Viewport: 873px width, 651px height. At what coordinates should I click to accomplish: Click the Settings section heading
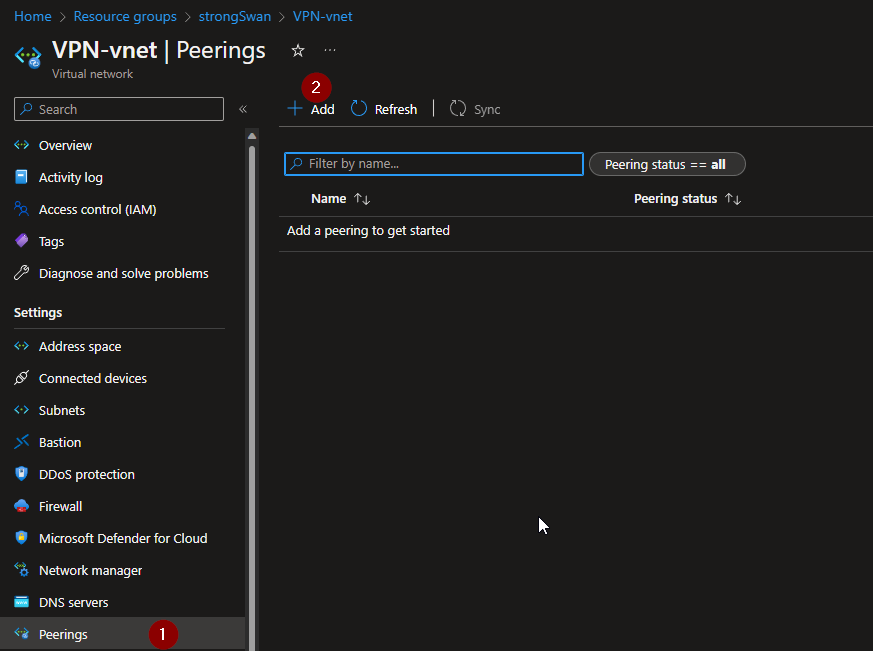(x=38, y=312)
